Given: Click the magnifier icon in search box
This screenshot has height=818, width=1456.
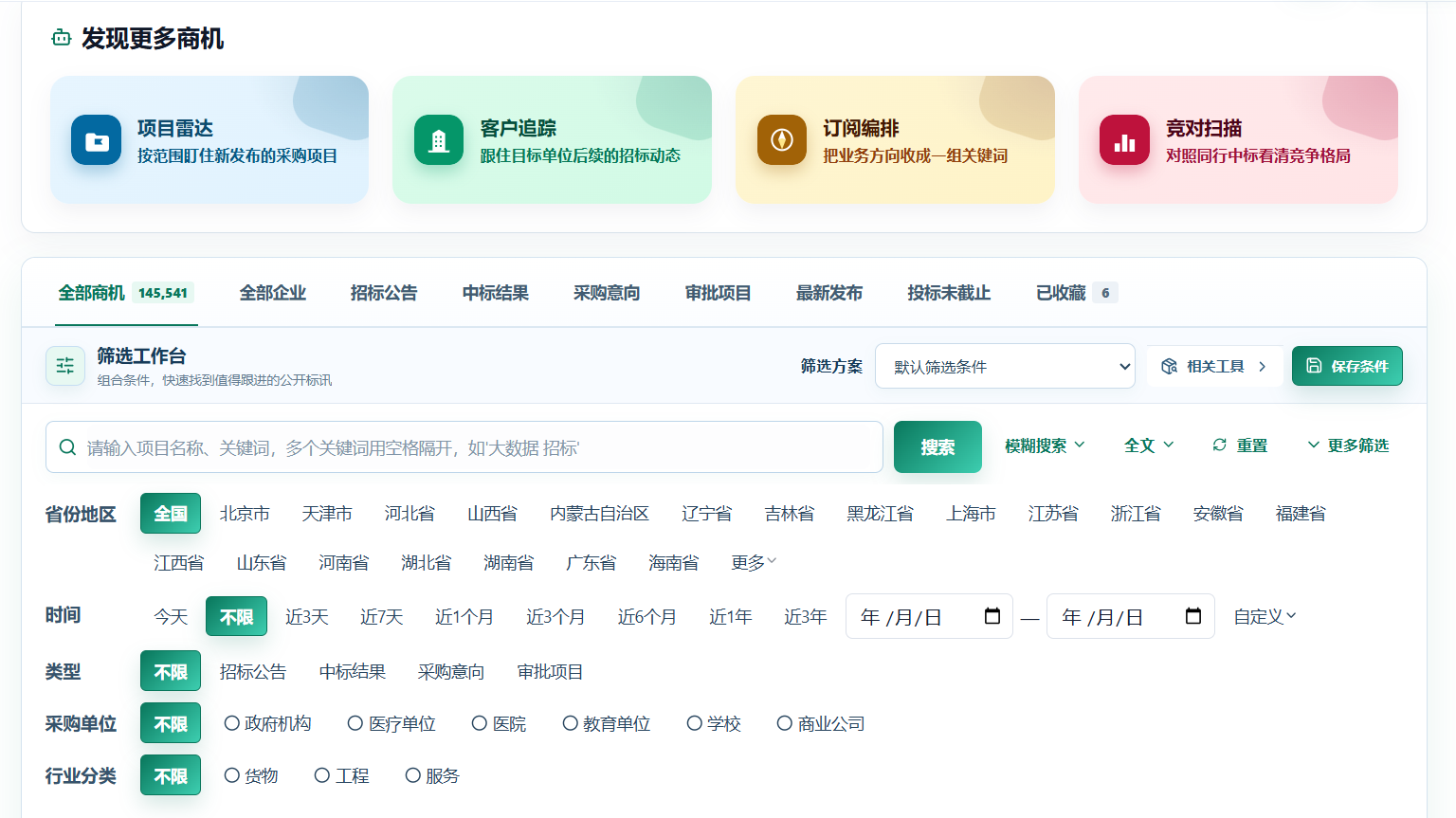Looking at the screenshot, I should 67,447.
